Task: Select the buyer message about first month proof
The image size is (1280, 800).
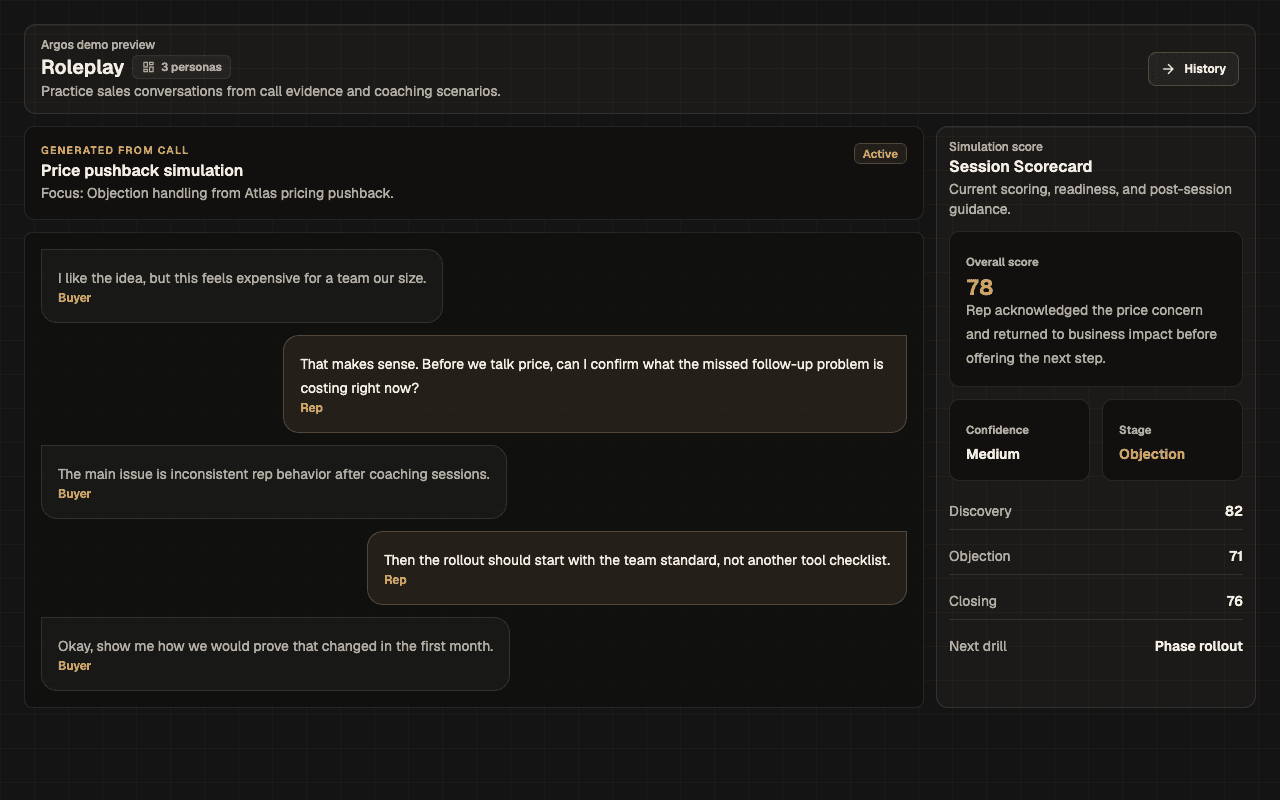Action: click(275, 654)
